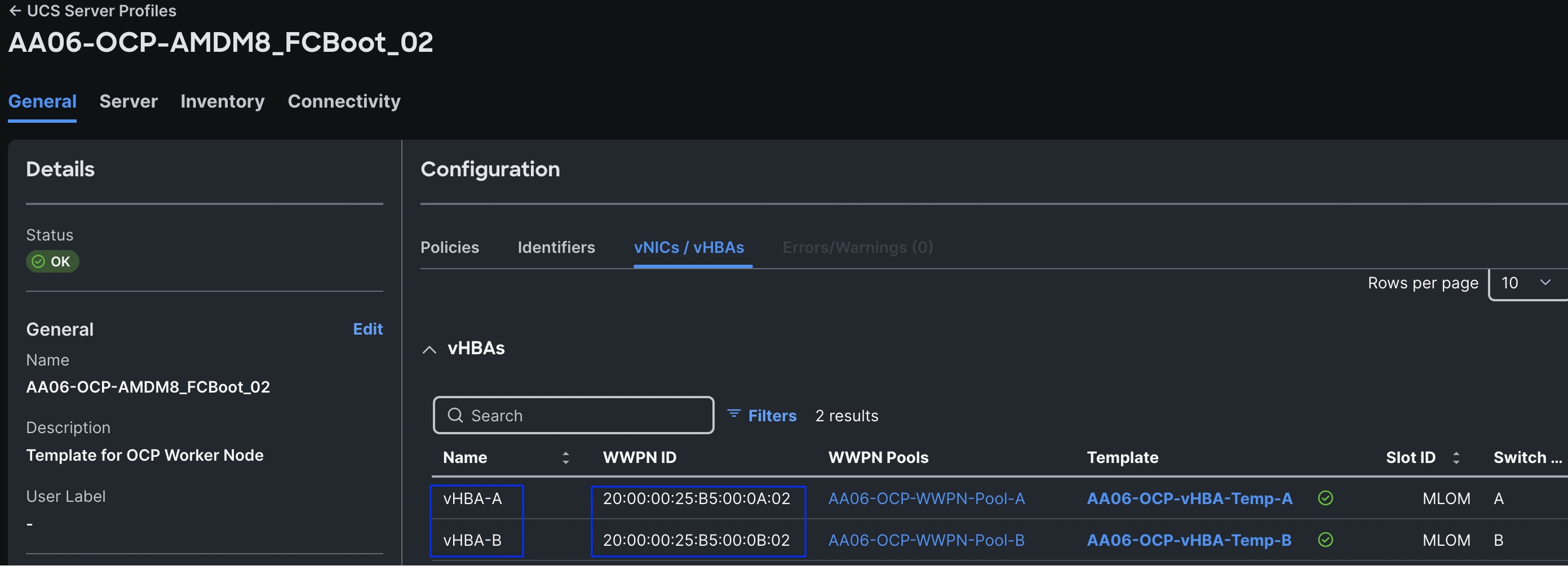1568x570 pixels.
Task: Click the back arrow to UCS Server Profiles
Action: pyautogui.click(x=15, y=10)
